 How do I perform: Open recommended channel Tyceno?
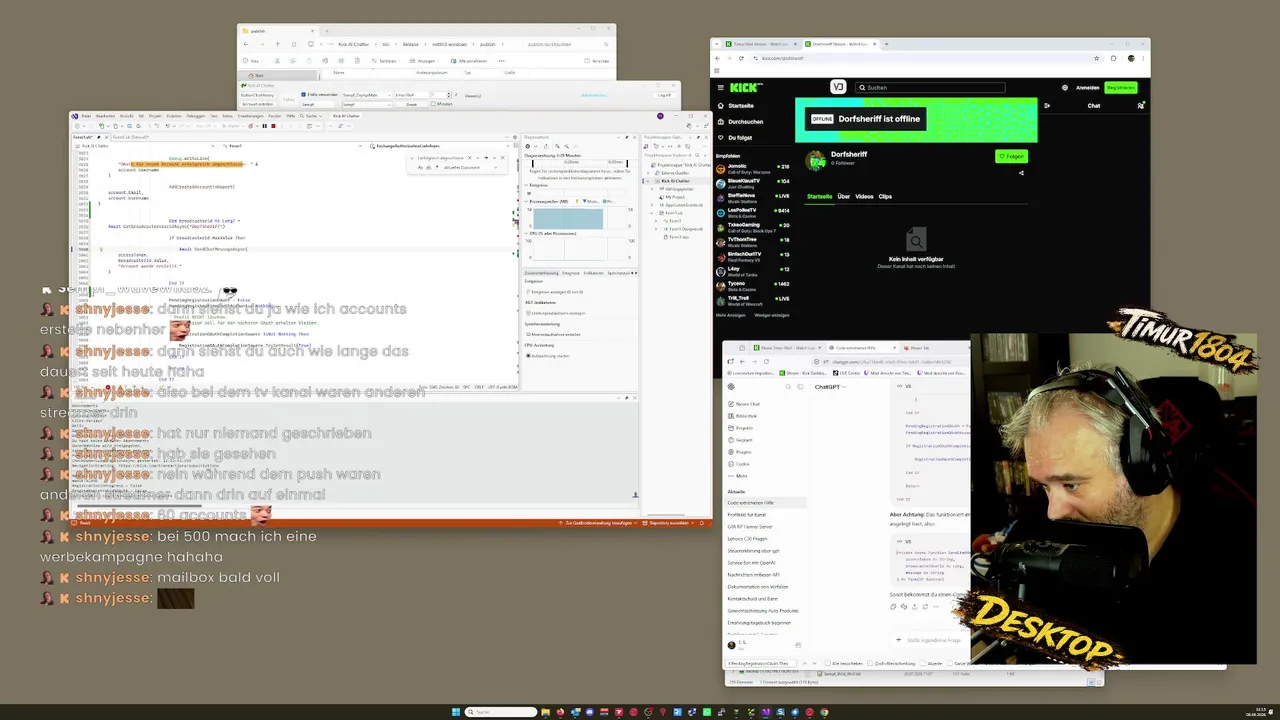point(752,286)
